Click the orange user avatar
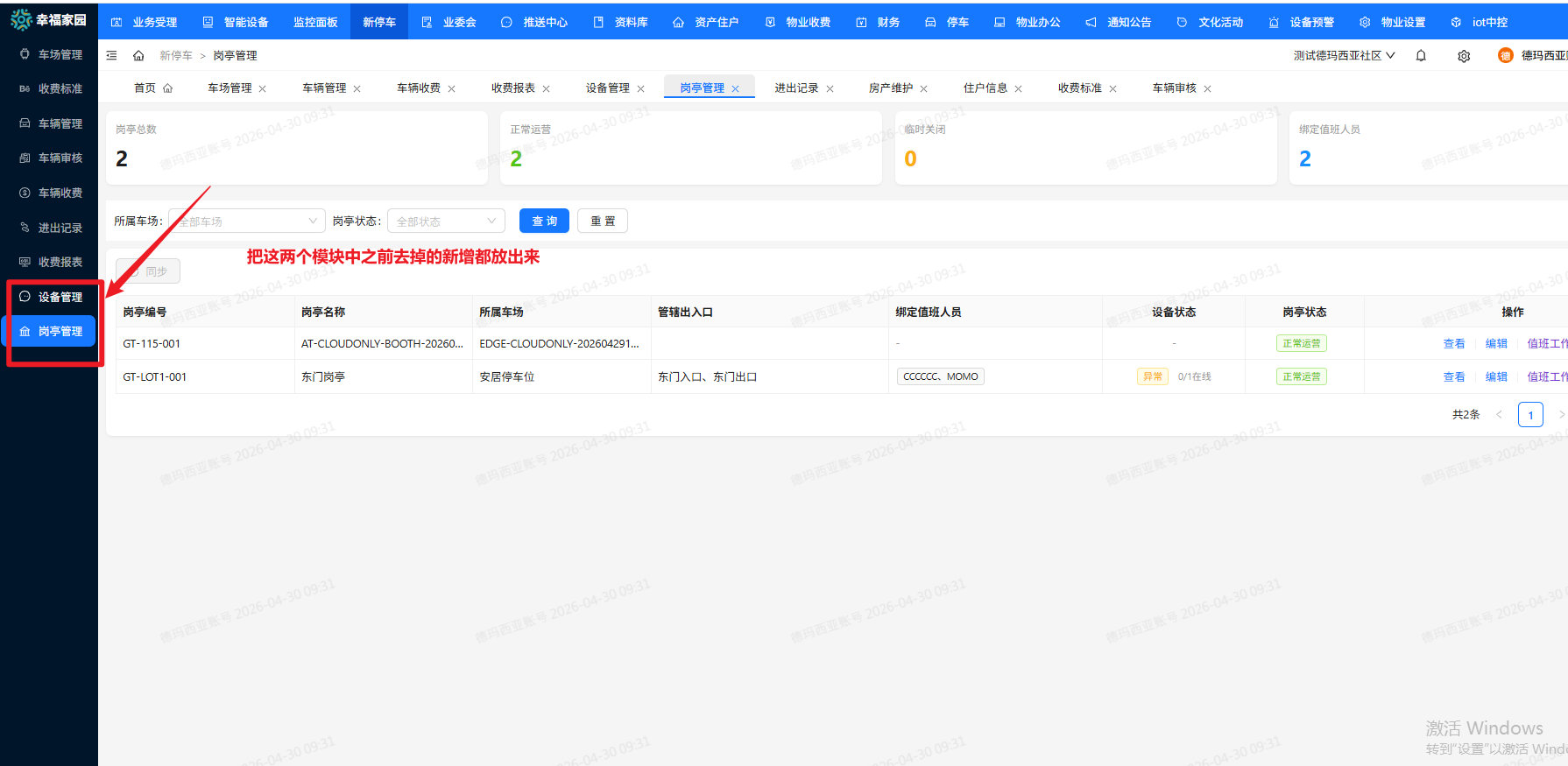The image size is (1568, 766). (x=1505, y=56)
